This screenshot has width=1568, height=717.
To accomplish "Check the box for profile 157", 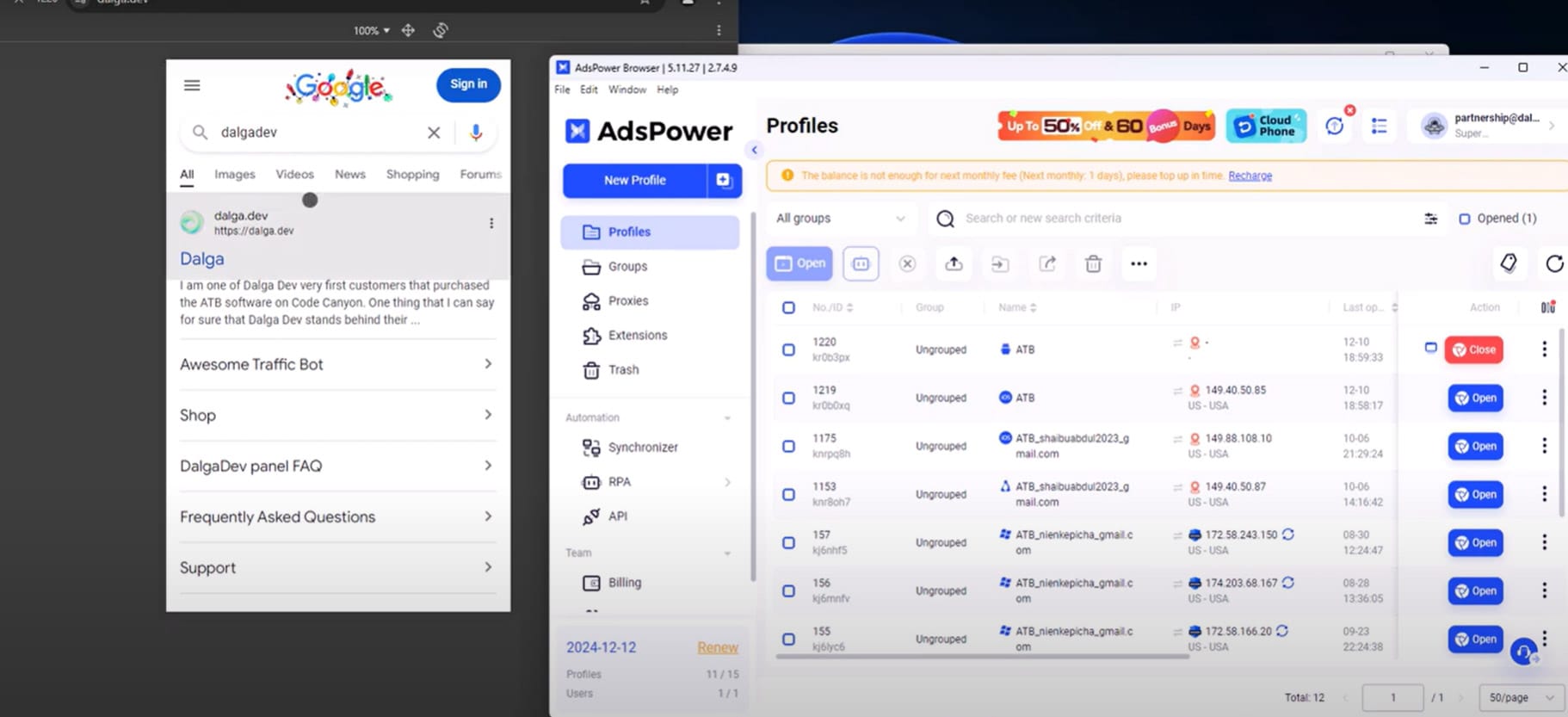I will tap(788, 542).
